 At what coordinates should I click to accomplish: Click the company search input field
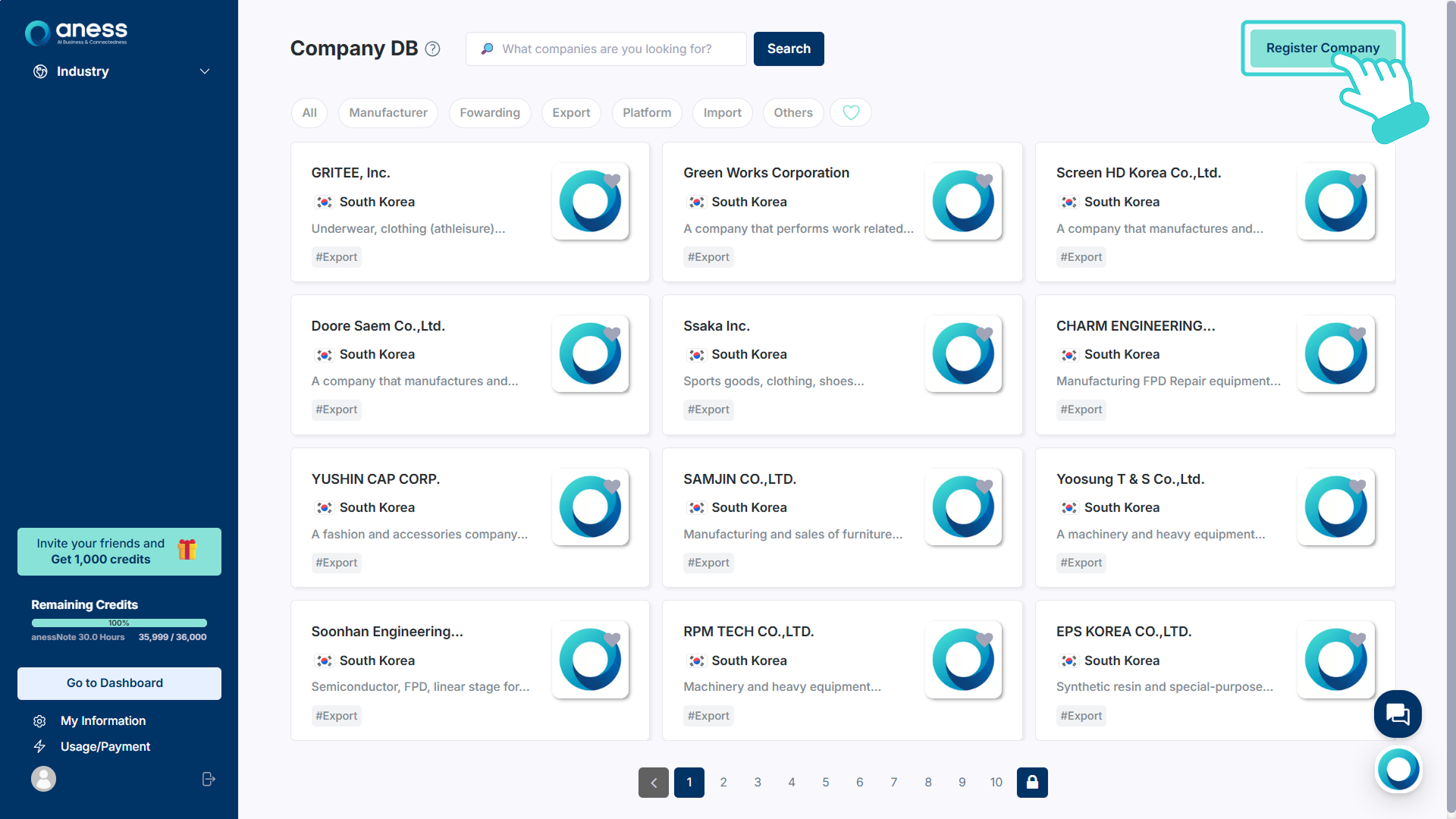point(607,49)
